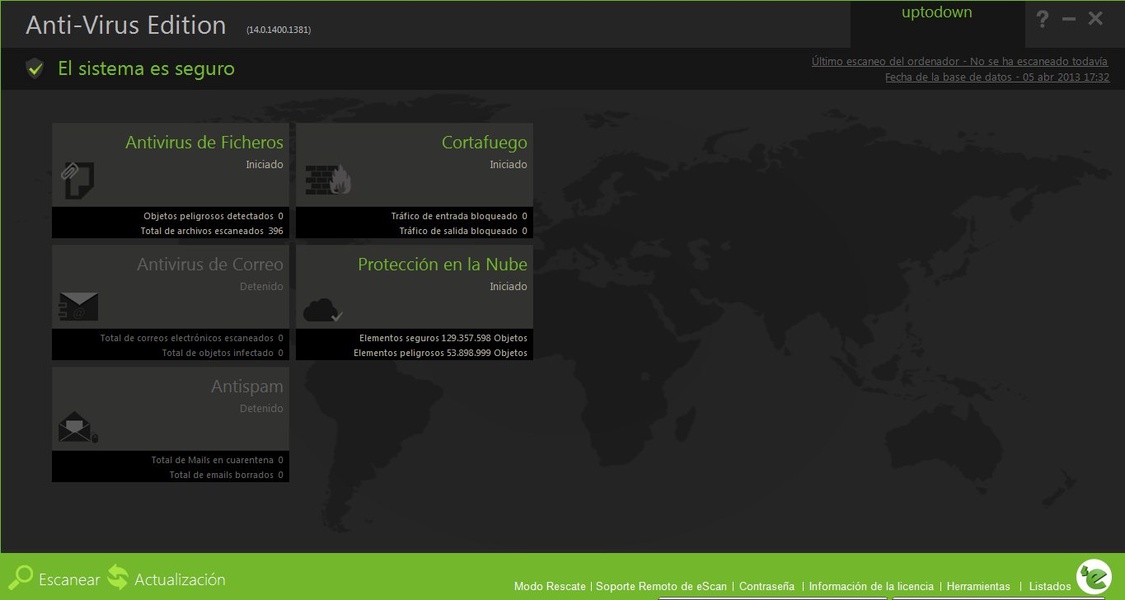Click the green shield status checkmark

[x=35, y=68]
